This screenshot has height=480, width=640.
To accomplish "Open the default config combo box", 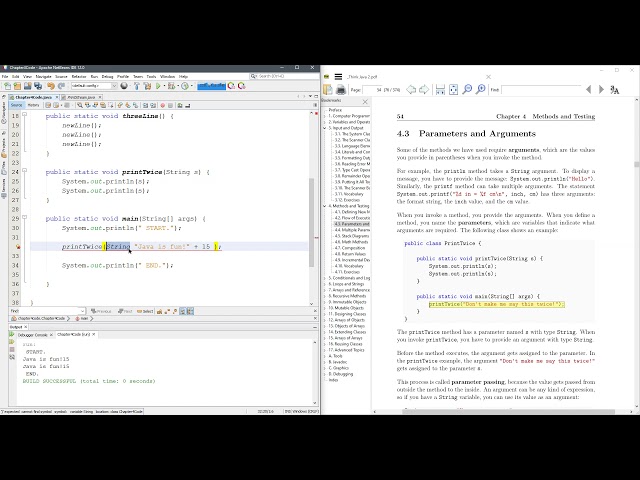I will coord(94,86).
